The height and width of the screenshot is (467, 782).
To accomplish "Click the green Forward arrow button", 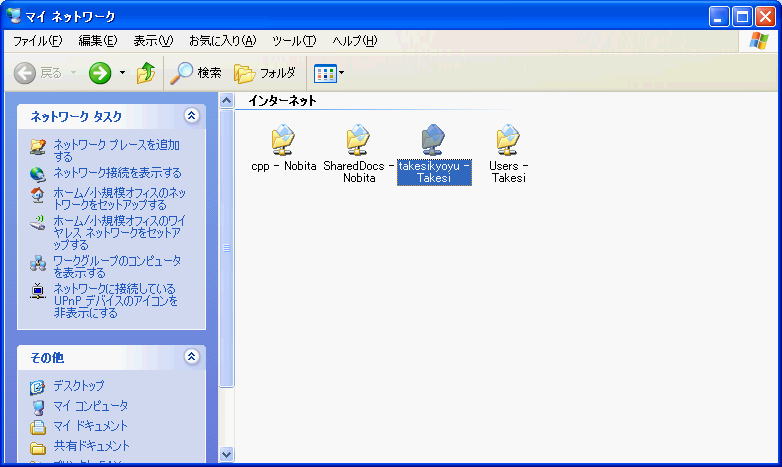I will (100, 73).
